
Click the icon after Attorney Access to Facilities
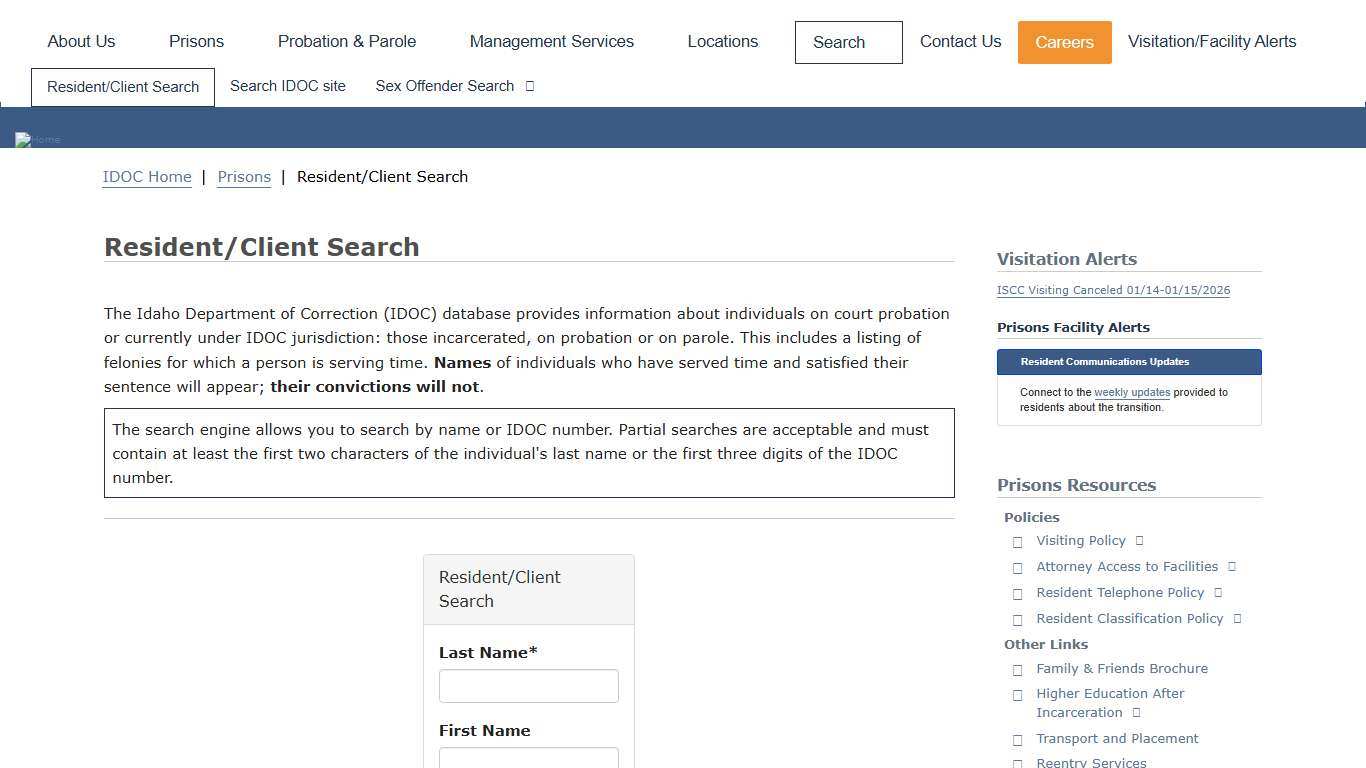(1232, 566)
